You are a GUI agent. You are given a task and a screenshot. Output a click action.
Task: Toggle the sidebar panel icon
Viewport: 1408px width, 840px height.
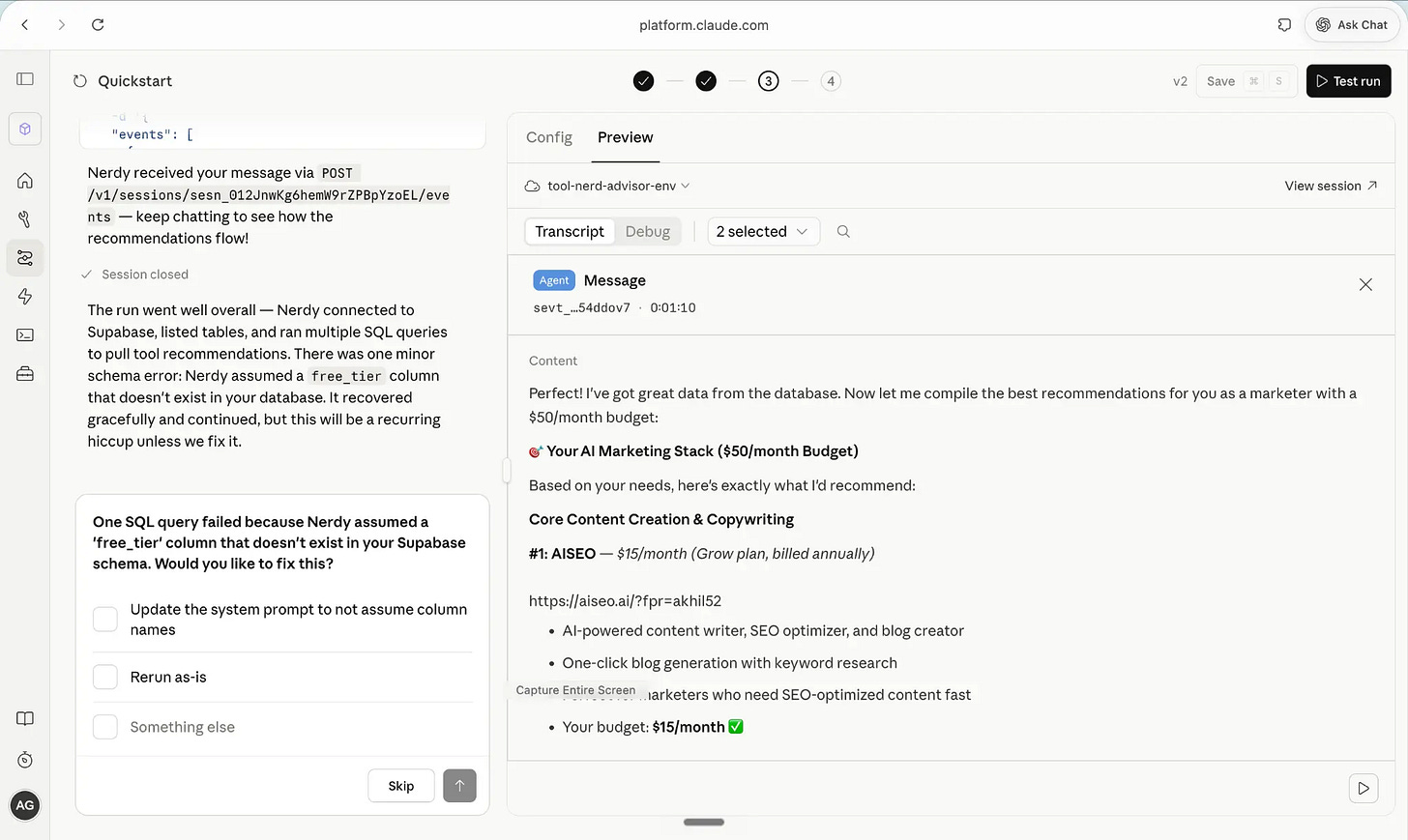[x=25, y=79]
